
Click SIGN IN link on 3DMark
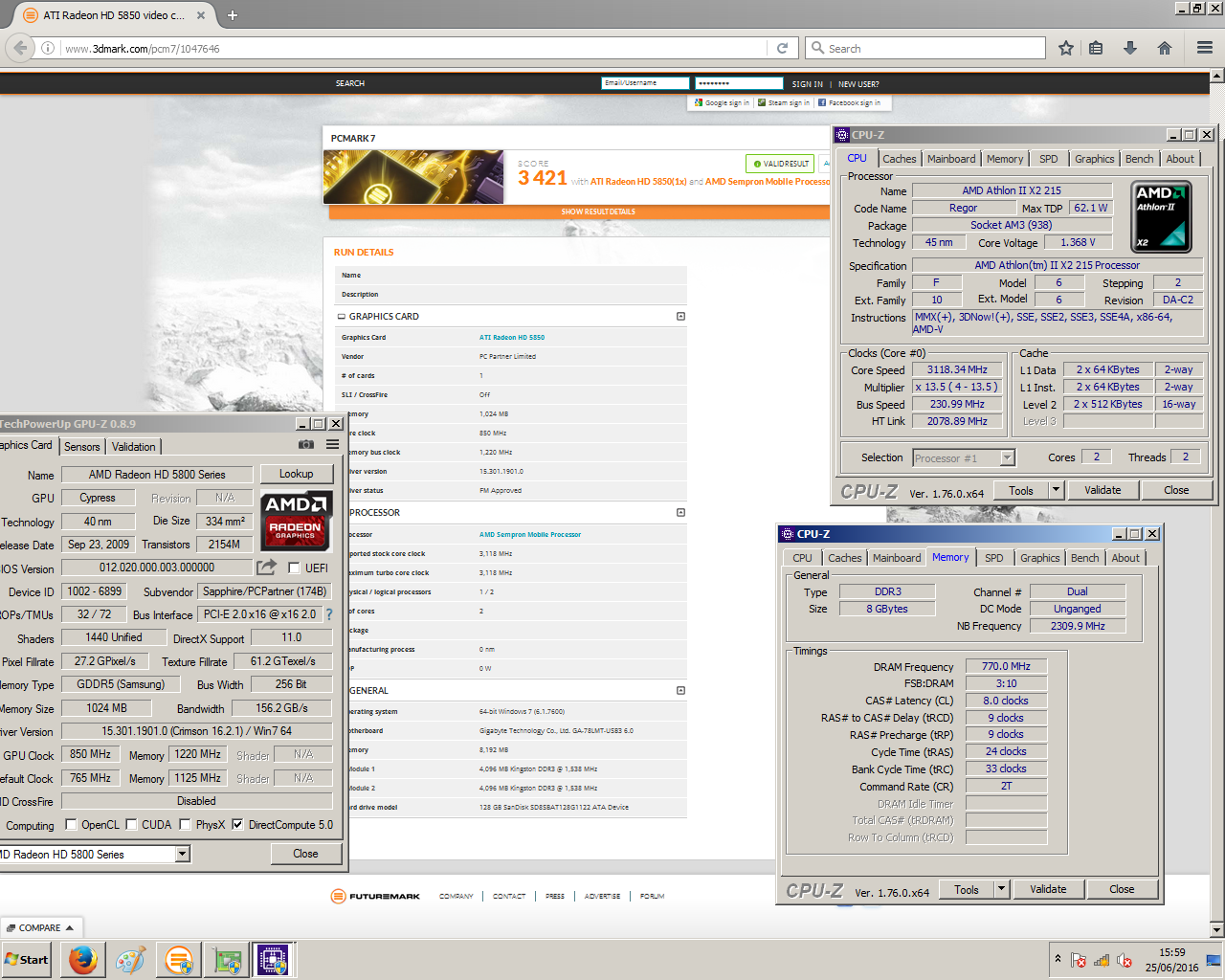click(x=807, y=84)
